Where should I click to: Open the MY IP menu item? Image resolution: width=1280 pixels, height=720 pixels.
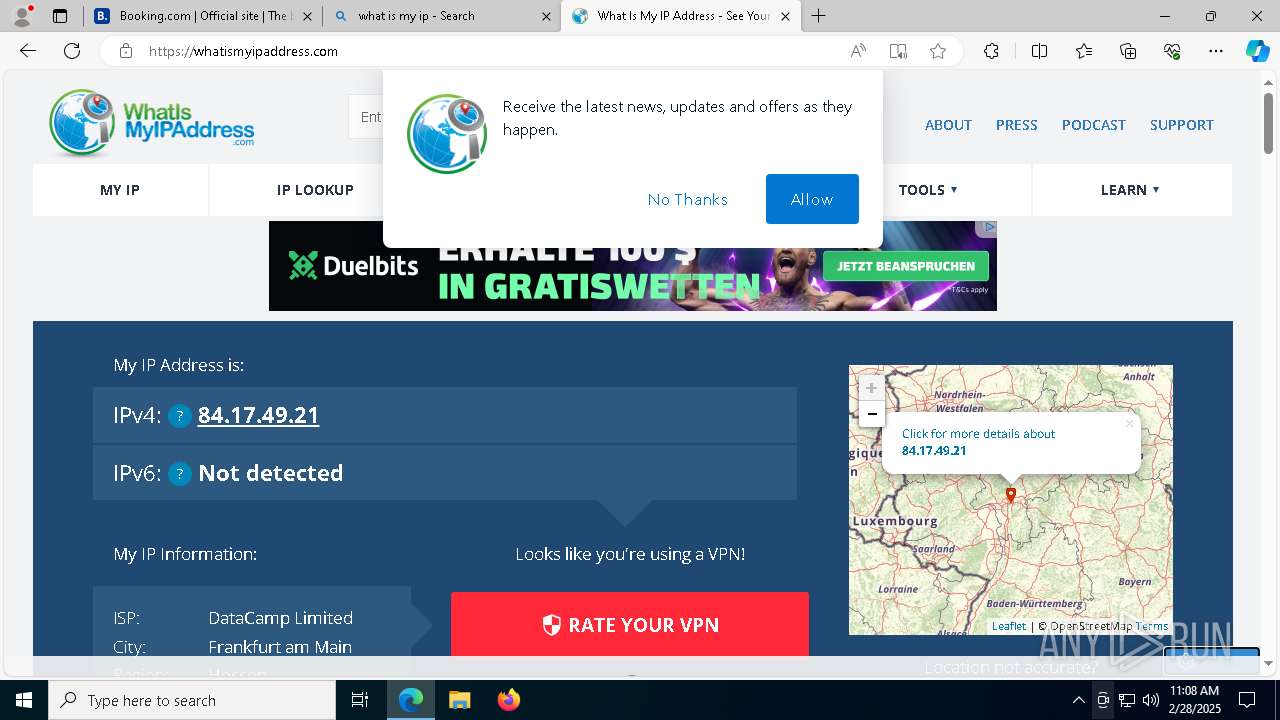pos(120,190)
